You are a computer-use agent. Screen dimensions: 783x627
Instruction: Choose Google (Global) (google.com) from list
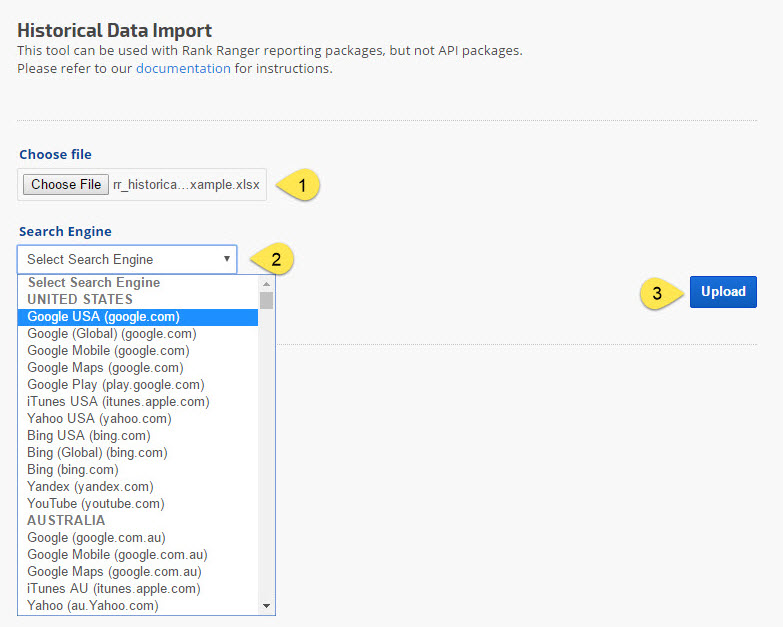click(x=111, y=334)
